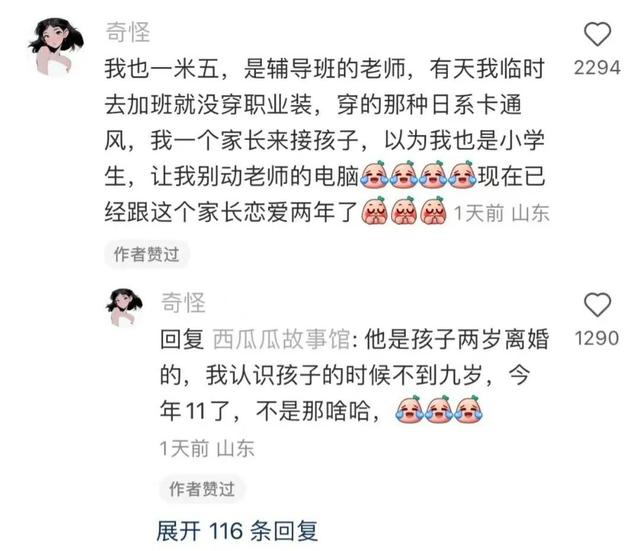640x551 pixels.
Task: Tap 1天前 山东 timestamp of top comment
Action: coord(501,213)
